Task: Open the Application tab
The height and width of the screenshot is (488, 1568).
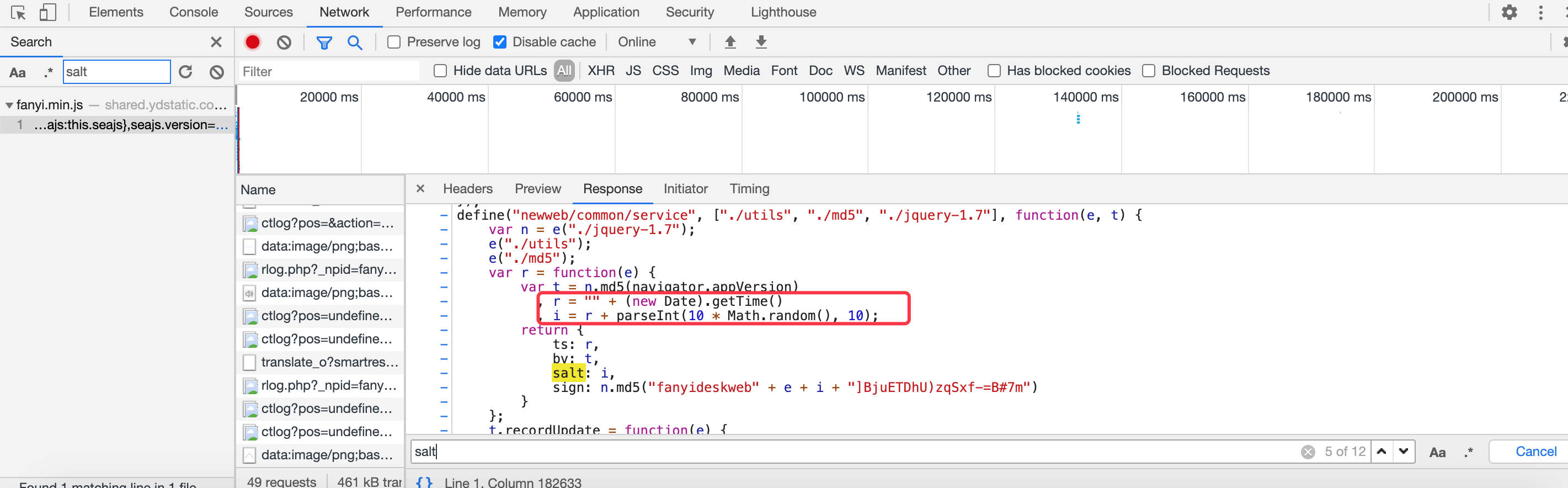Action: coord(606,12)
